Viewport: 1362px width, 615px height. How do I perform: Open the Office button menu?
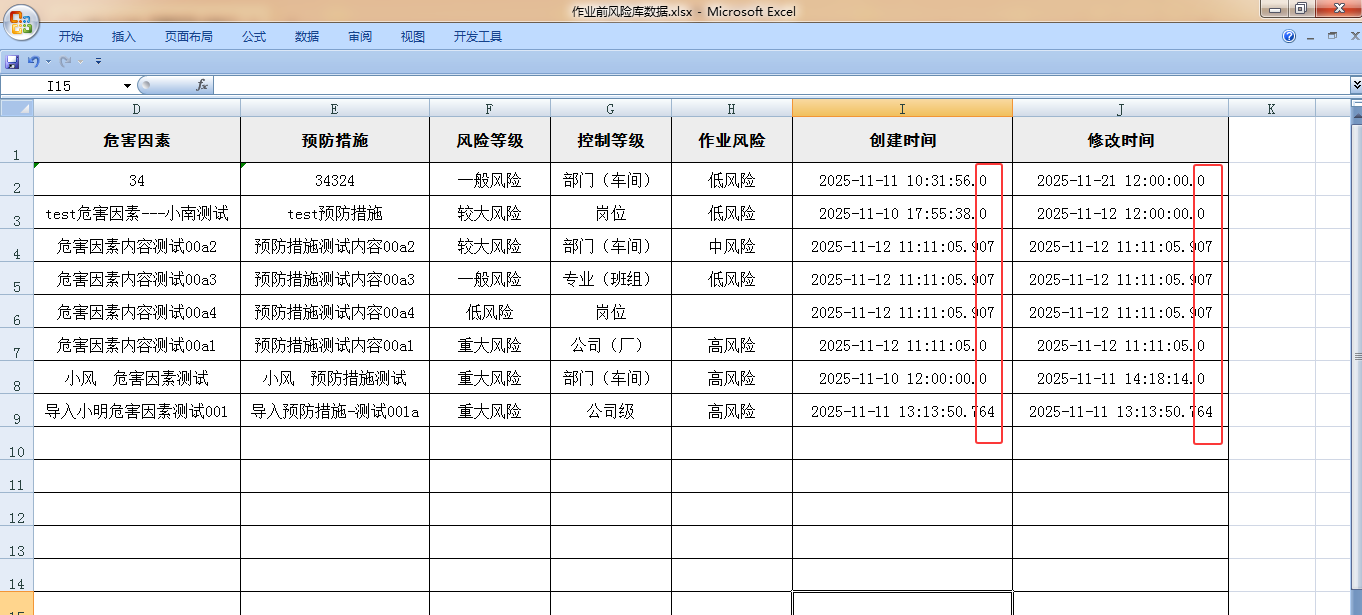point(19,22)
